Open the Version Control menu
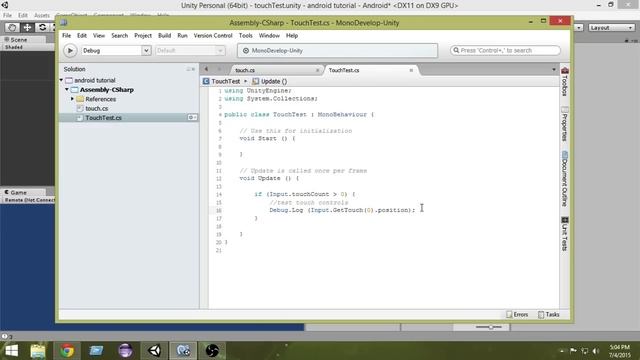The height and width of the screenshot is (360, 640). click(x=213, y=36)
